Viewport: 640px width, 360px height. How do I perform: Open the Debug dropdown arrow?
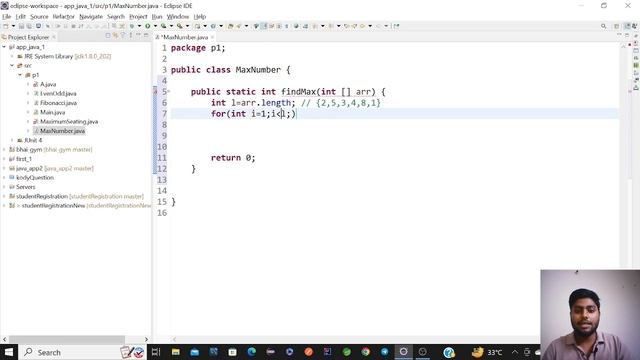(139, 26)
